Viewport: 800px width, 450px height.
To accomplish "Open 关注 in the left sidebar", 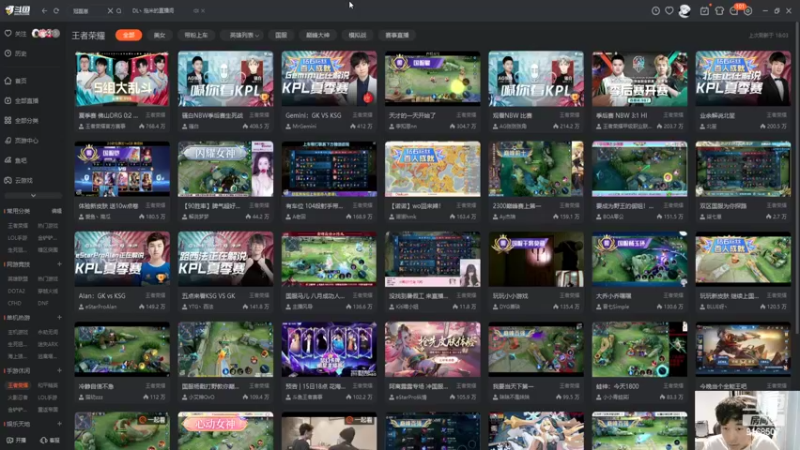I will (x=15, y=34).
